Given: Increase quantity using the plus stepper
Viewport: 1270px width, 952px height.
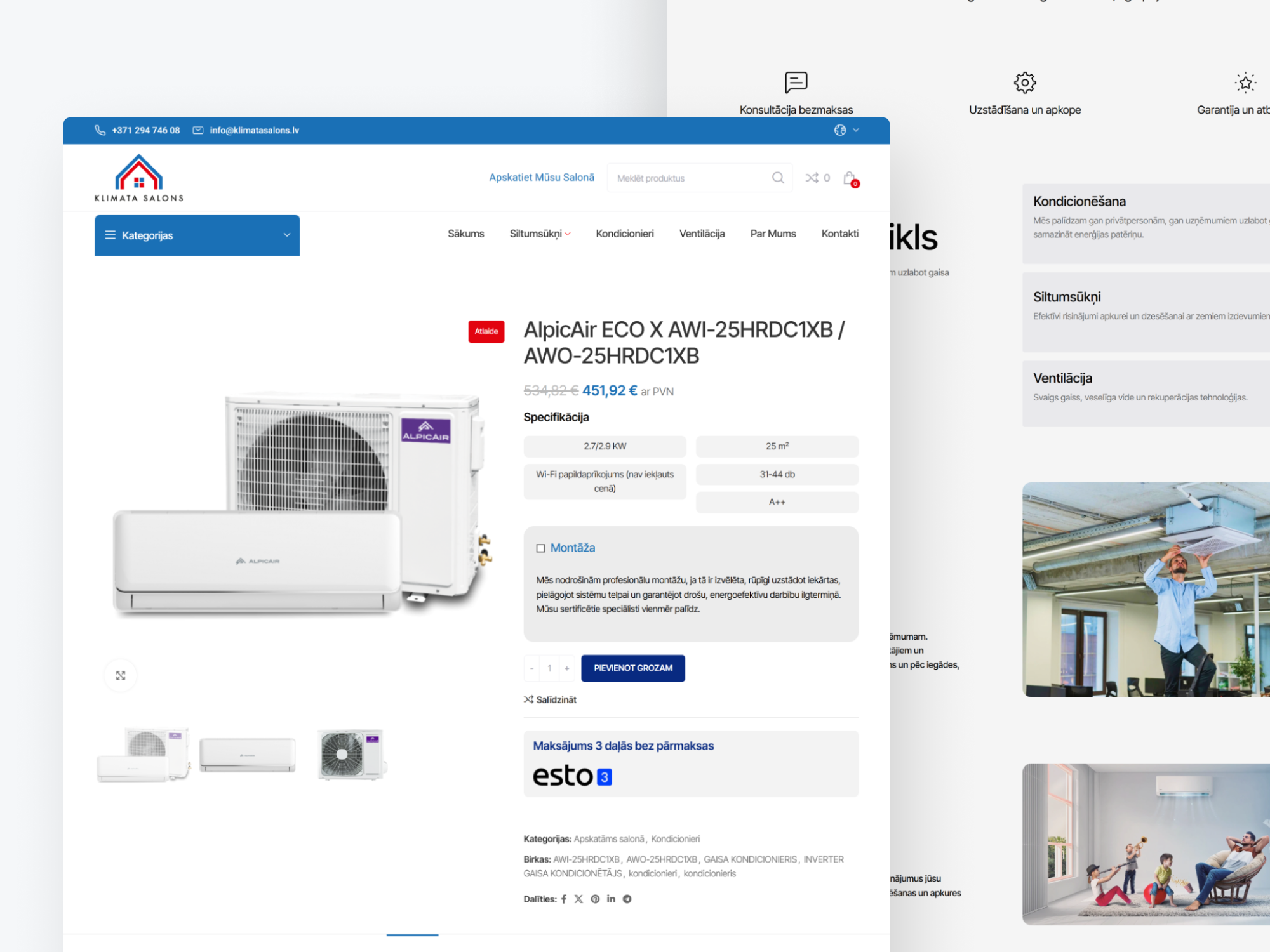Looking at the screenshot, I should 566,668.
